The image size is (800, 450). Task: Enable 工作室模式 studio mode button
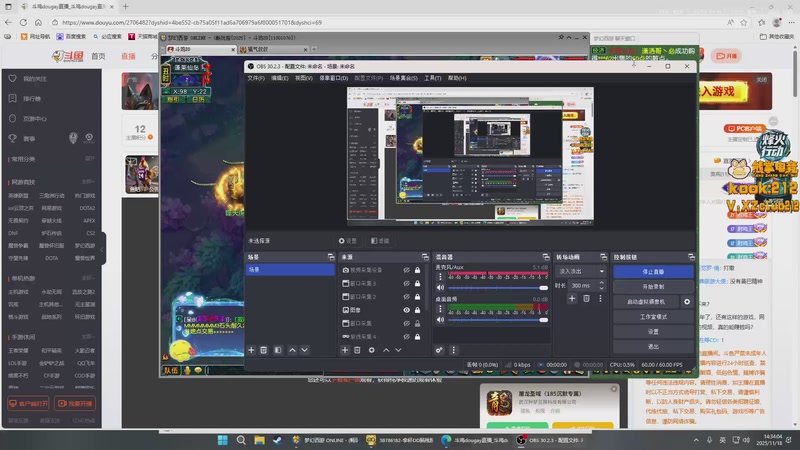(653, 317)
